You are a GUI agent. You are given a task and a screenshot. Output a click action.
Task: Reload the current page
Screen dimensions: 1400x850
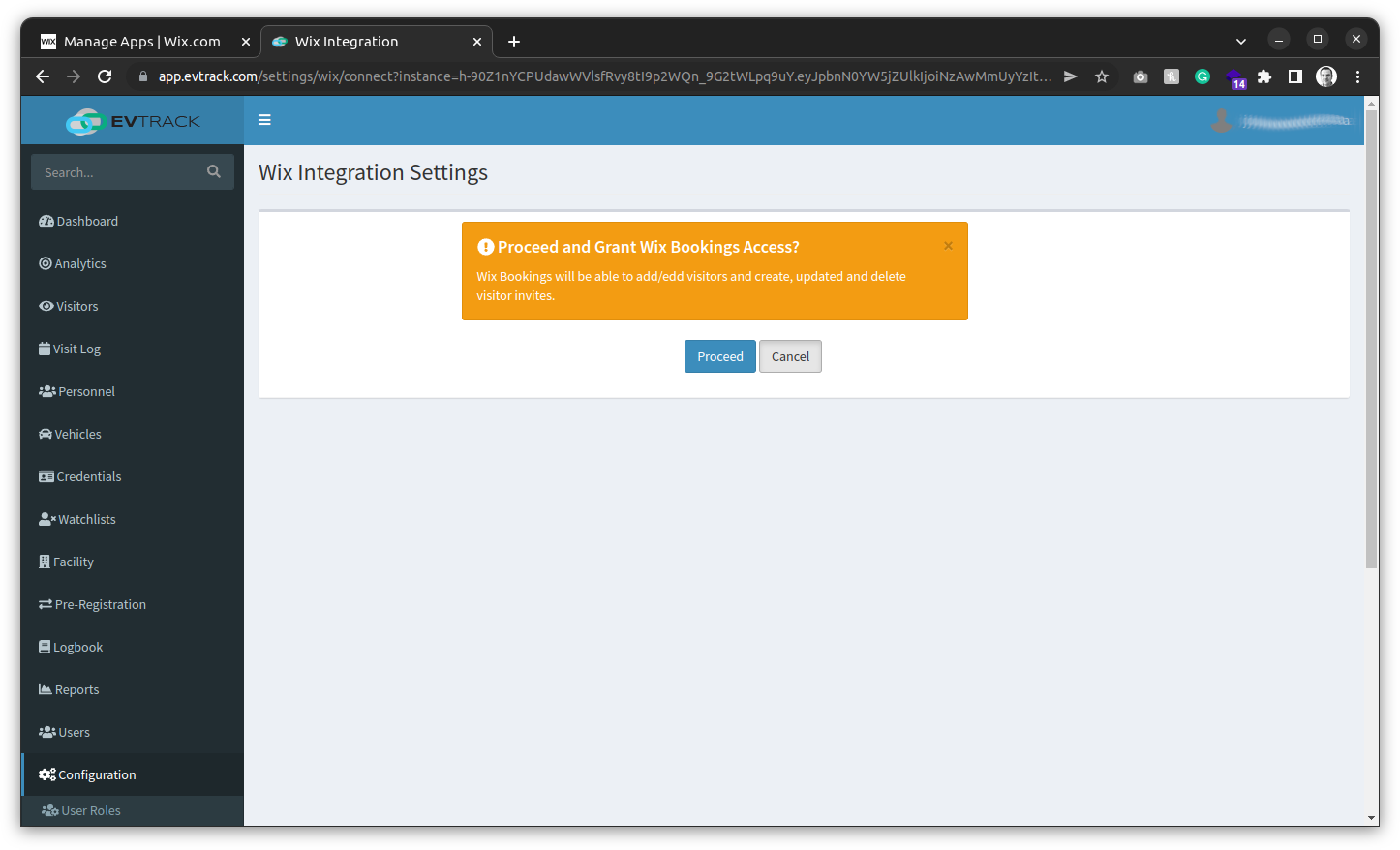tap(105, 76)
